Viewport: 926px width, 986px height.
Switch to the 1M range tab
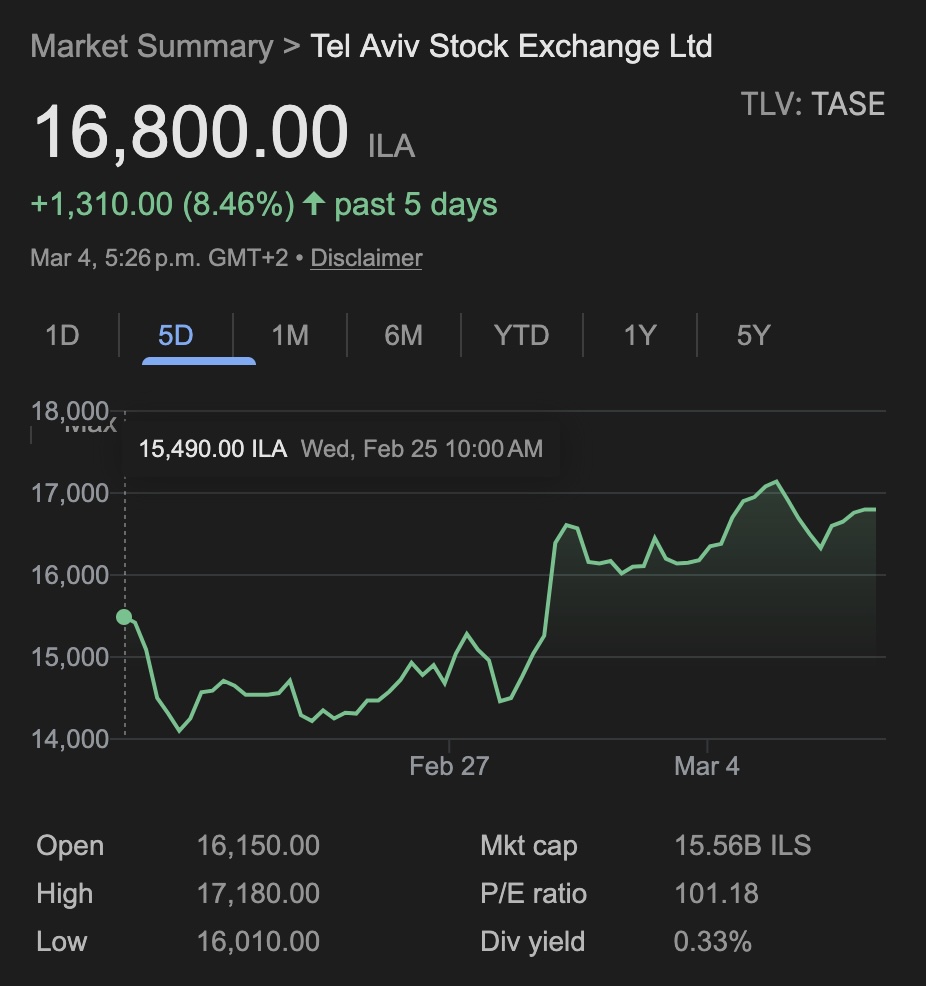pos(290,335)
